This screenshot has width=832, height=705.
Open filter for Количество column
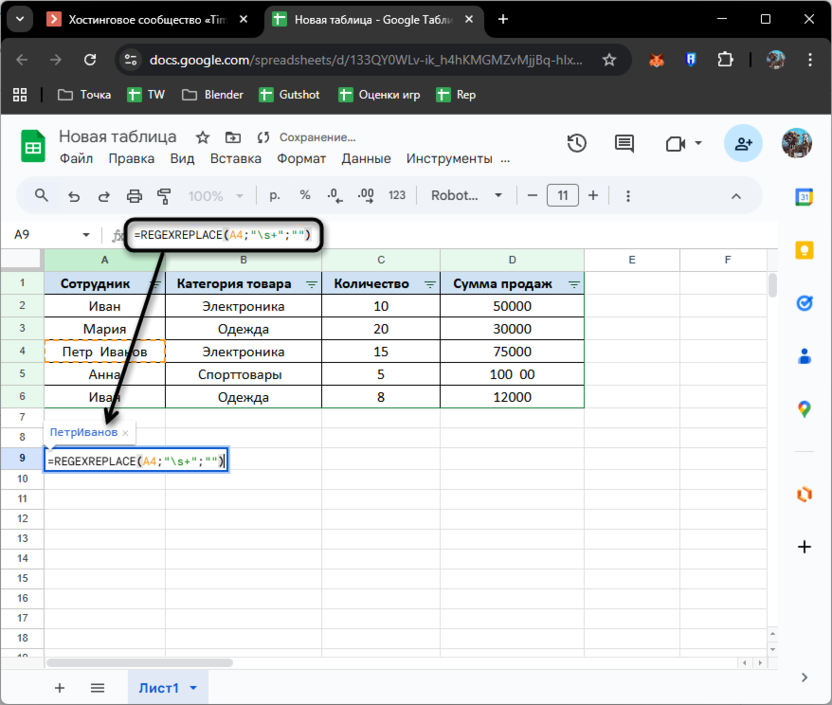[430, 285]
